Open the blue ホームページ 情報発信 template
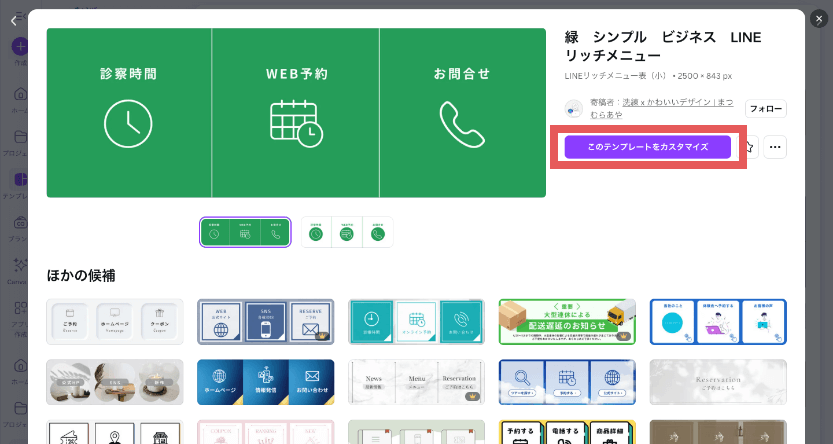This screenshot has width=833, height=444. click(x=265, y=381)
